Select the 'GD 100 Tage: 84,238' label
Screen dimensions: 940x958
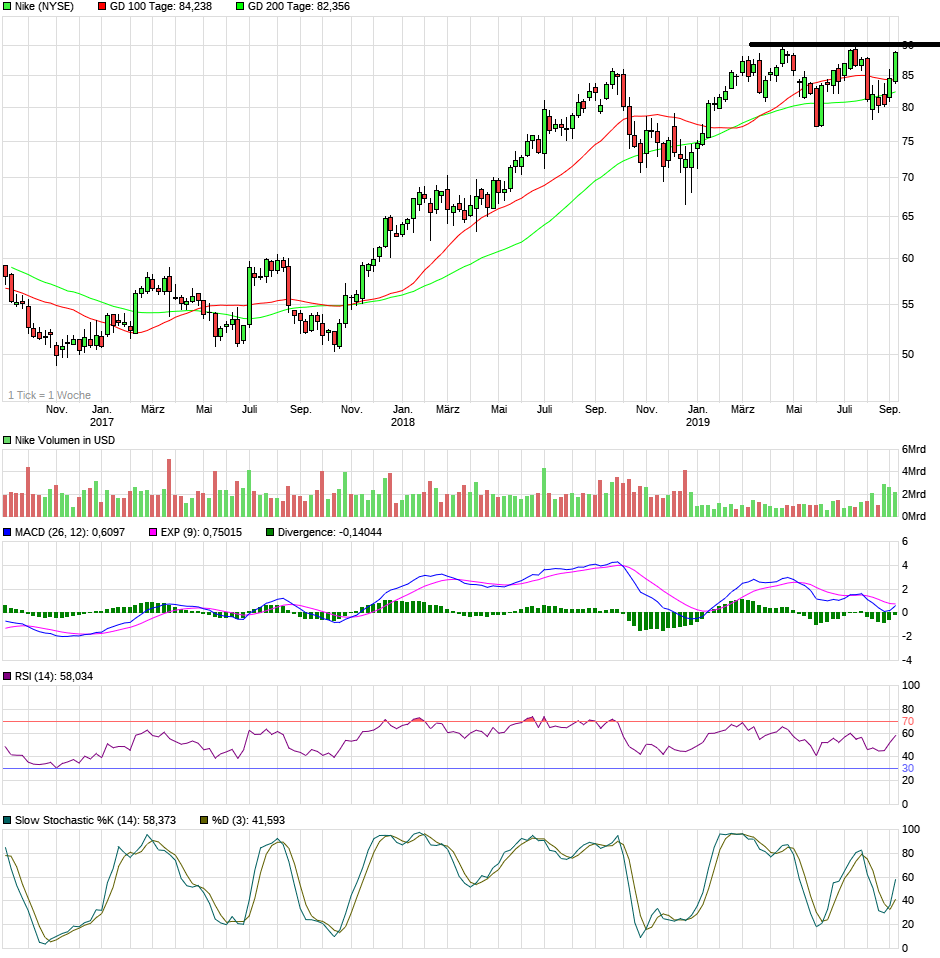(161, 7)
